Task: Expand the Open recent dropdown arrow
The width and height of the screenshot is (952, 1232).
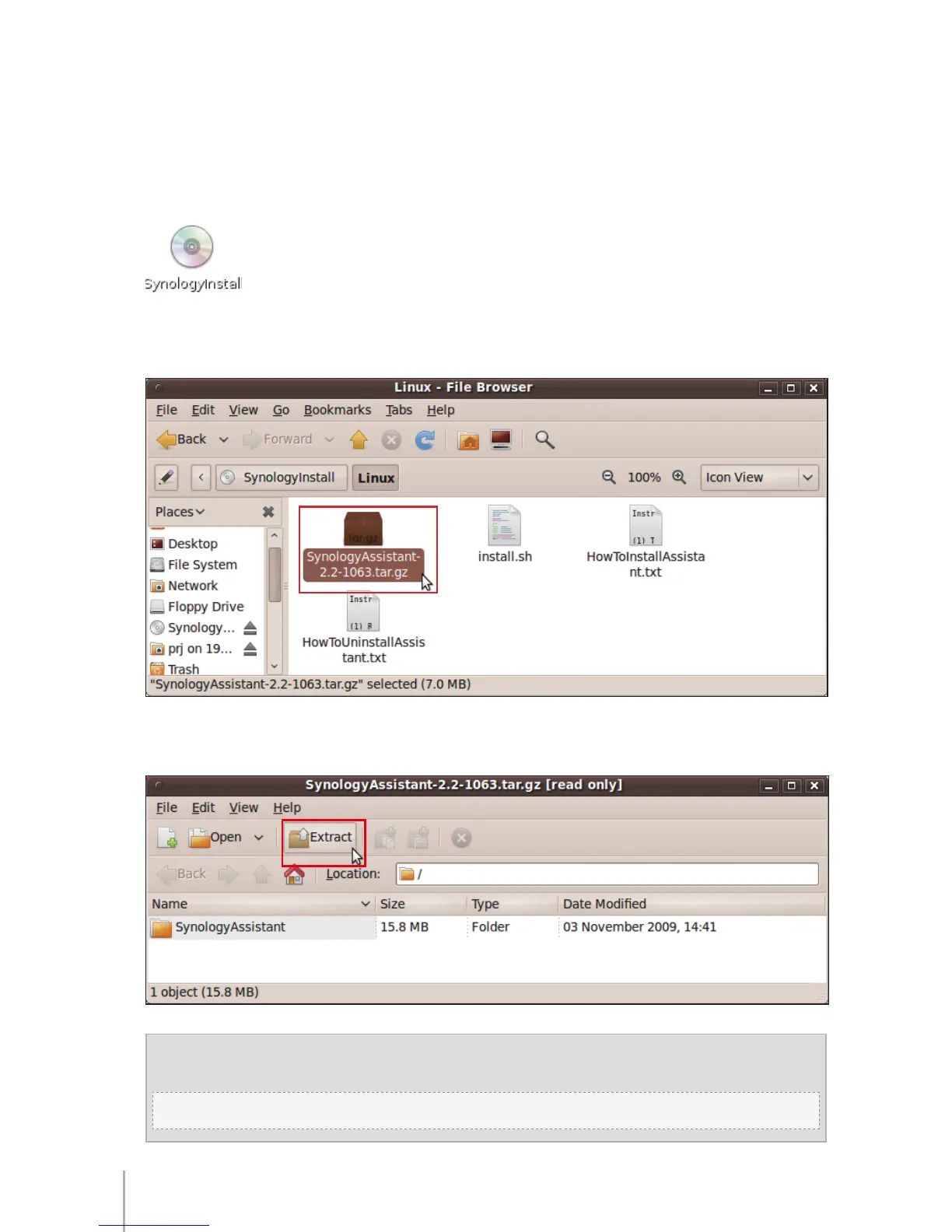Action: pyautogui.click(x=259, y=838)
